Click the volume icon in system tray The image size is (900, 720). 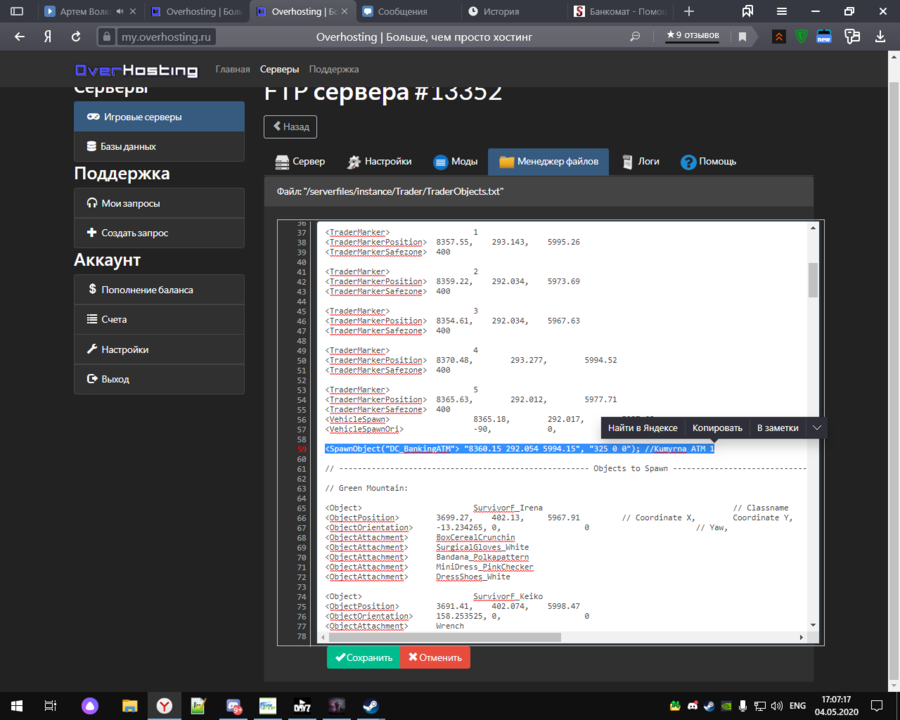(777, 706)
